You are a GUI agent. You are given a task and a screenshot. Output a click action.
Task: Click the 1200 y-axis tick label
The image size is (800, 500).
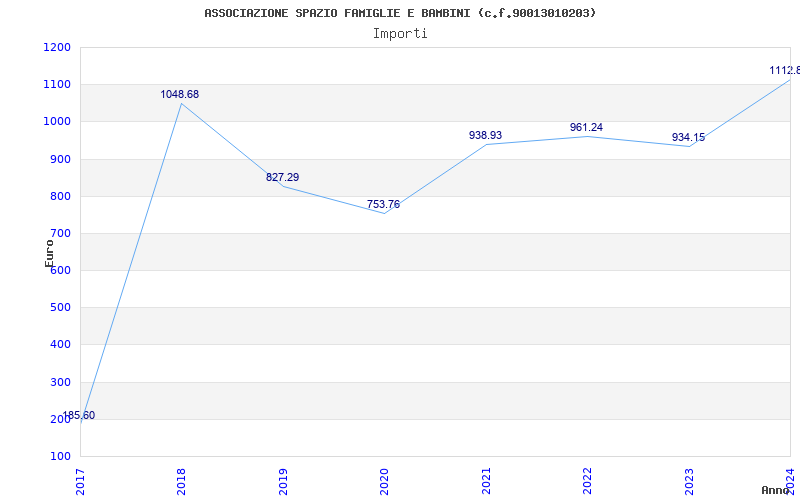(57, 47)
